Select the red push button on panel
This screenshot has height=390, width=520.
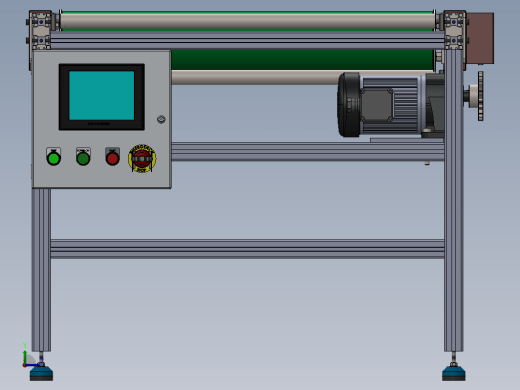(112, 158)
